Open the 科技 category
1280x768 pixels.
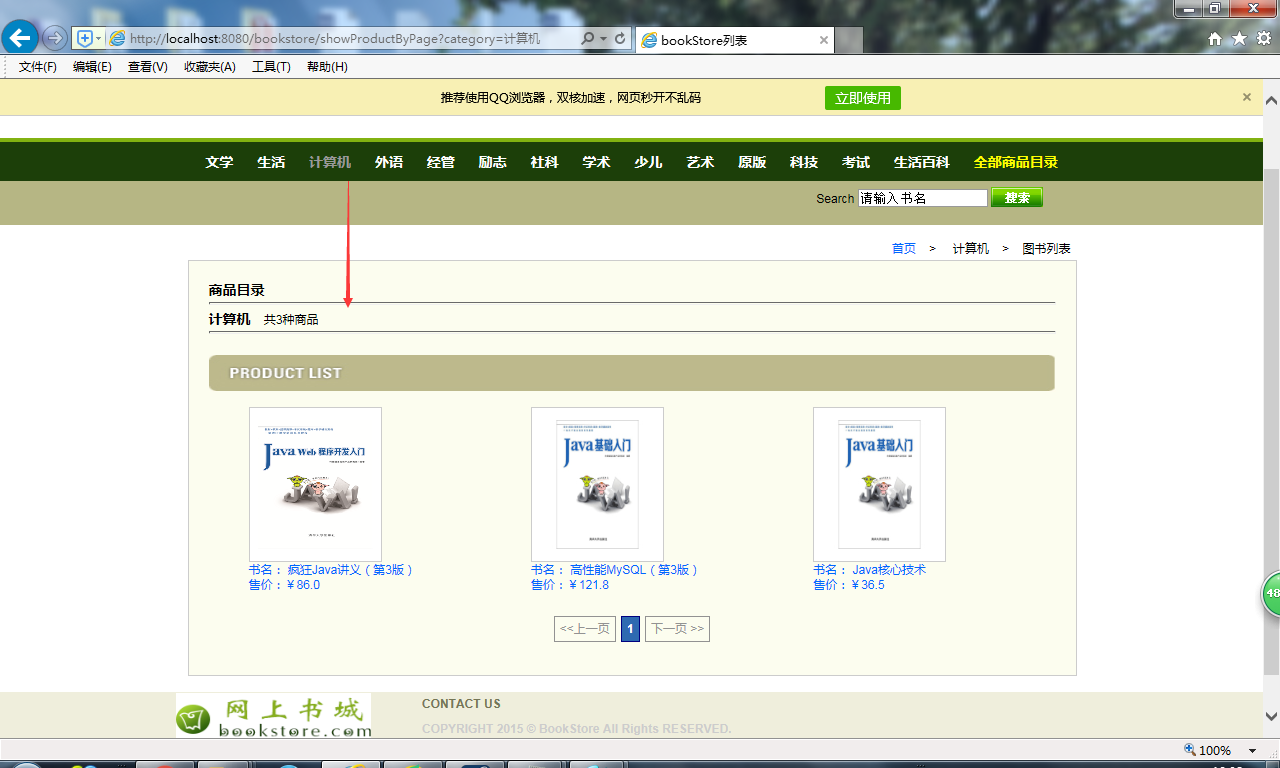point(804,162)
